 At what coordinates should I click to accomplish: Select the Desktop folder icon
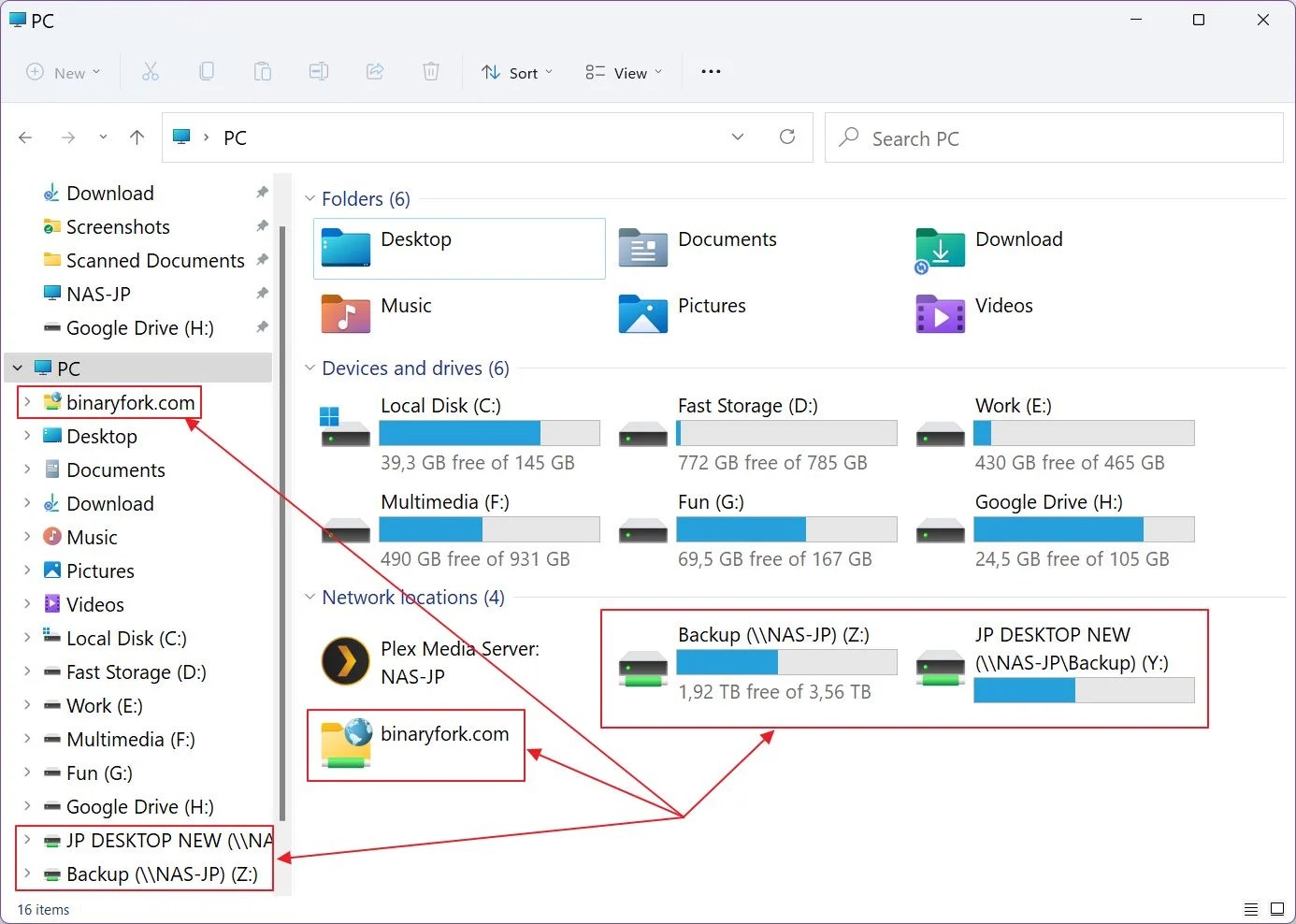pyautogui.click(x=346, y=249)
